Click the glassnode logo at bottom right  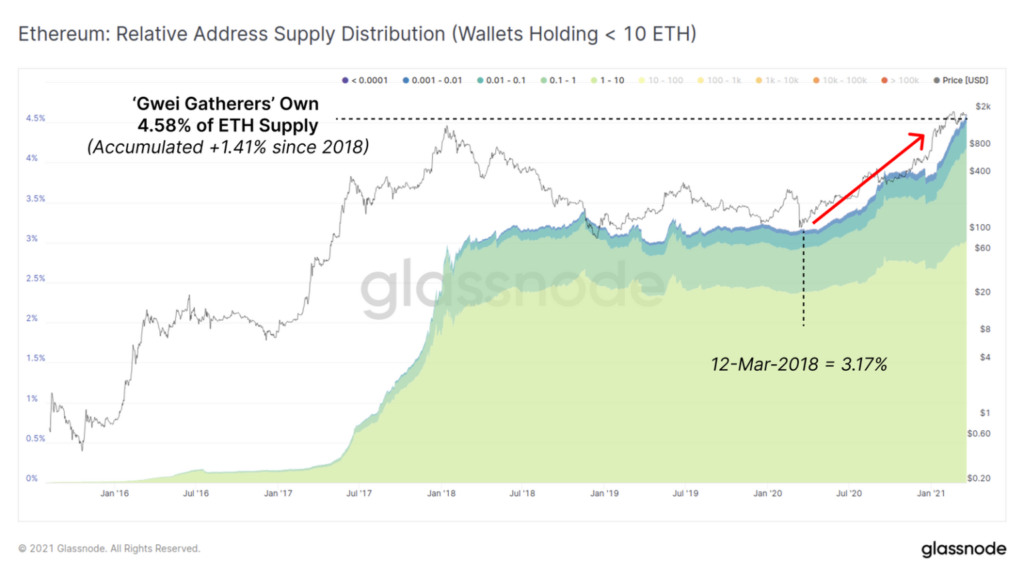pos(963,549)
